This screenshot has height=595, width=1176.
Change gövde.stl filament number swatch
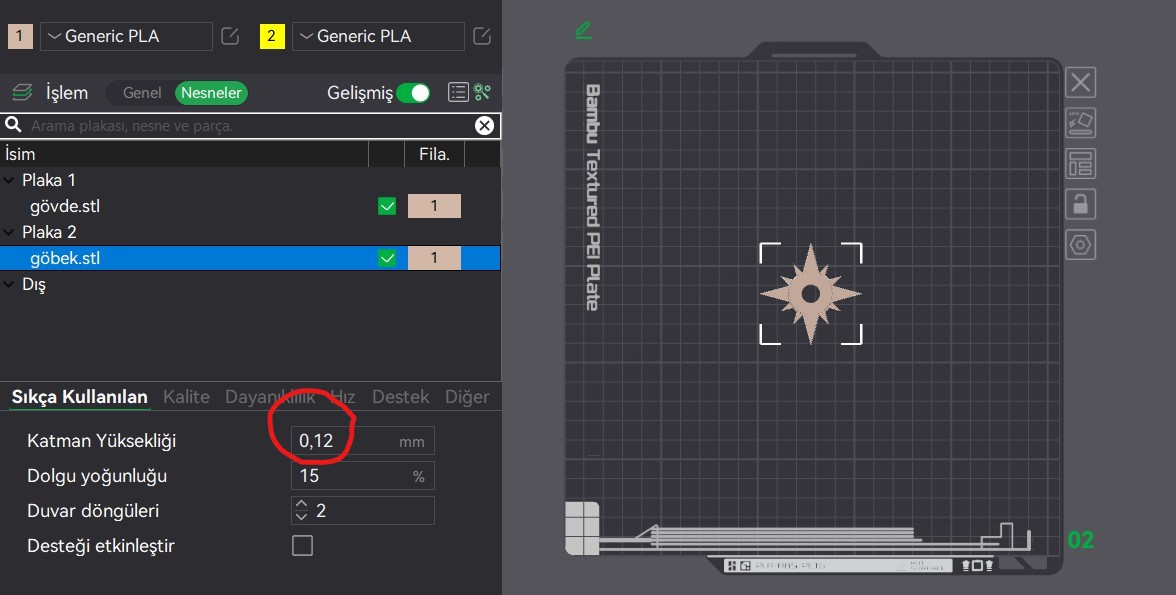(x=434, y=206)
